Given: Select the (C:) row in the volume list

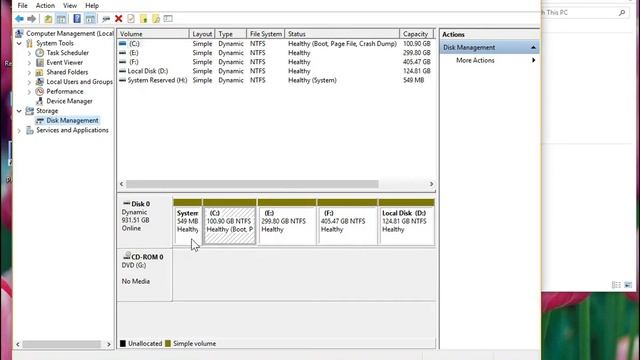Looking at the screenshot, I should pyautogui.click(x=276, y=44).
